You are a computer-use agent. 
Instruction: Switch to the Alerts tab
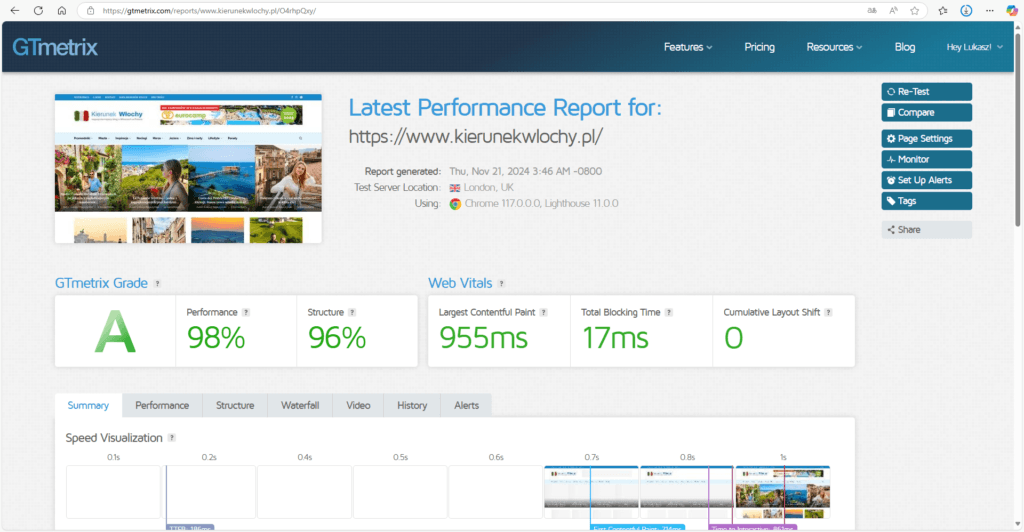coord(466,405)
